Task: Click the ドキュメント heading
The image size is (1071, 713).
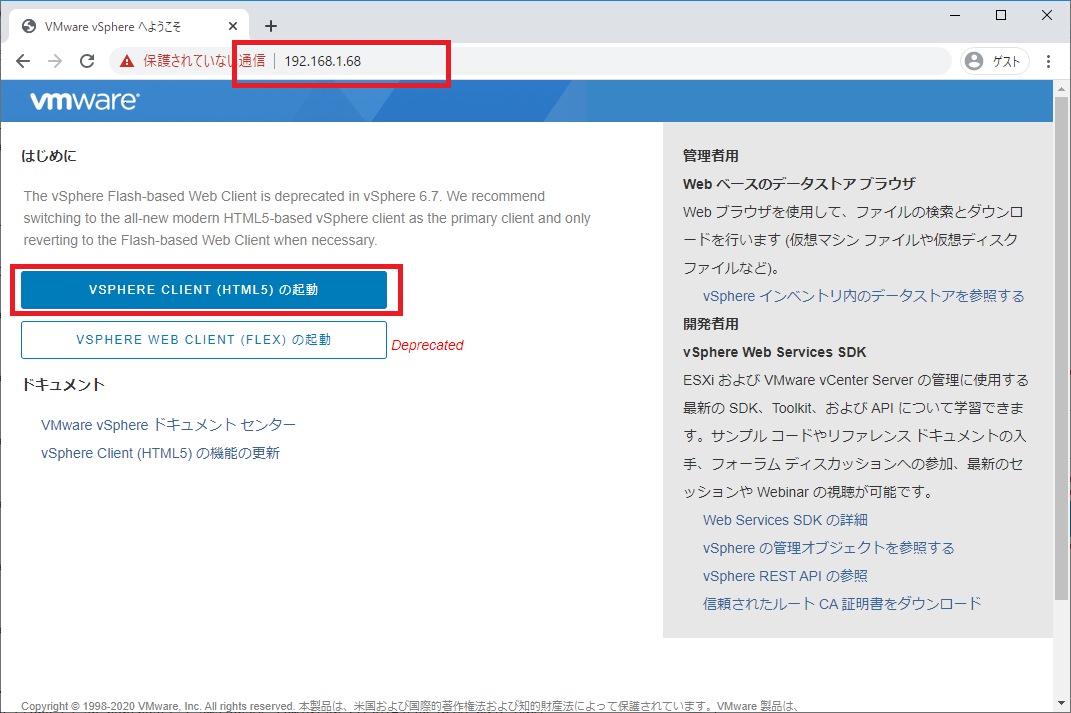Action: click(63, 385)
